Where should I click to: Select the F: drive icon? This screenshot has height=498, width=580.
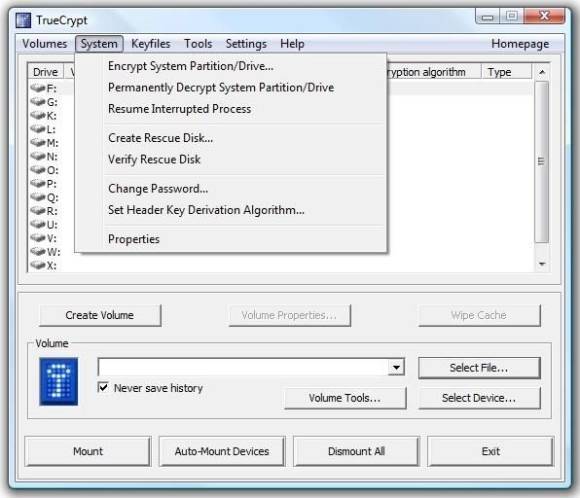coord(37,88)
